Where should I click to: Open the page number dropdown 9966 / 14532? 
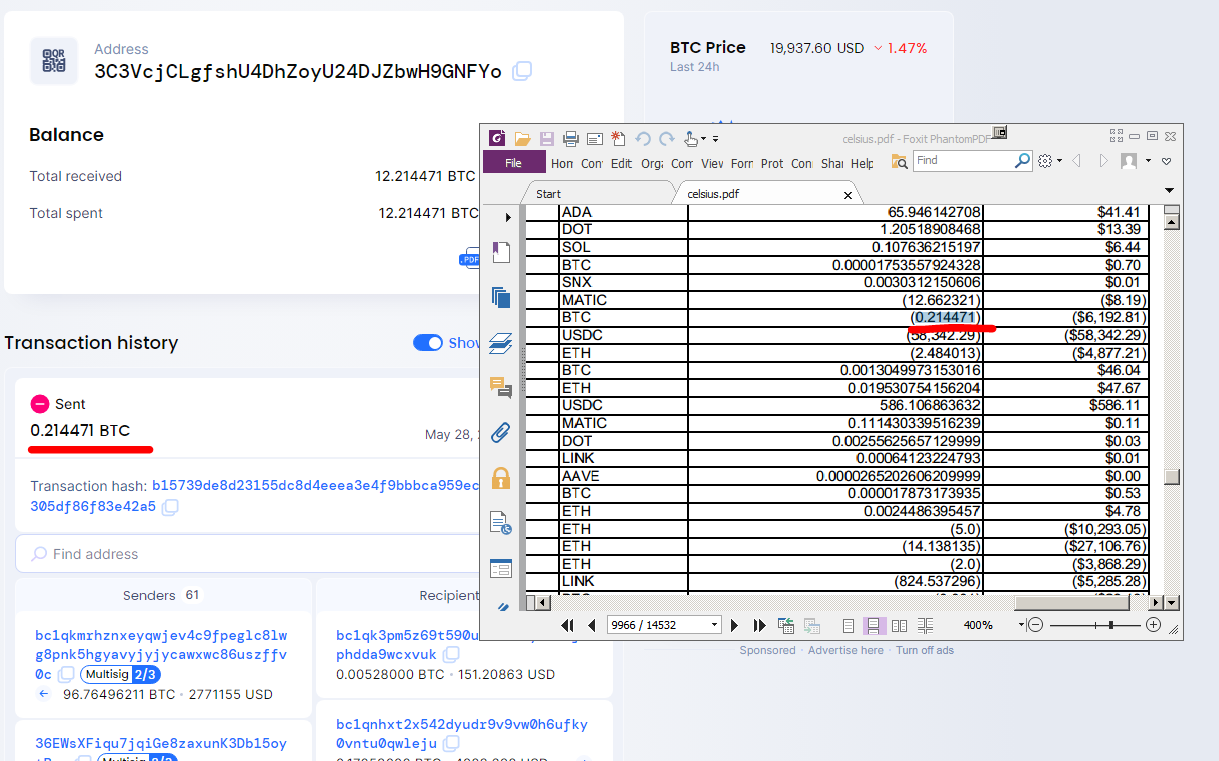coord(714,625)
